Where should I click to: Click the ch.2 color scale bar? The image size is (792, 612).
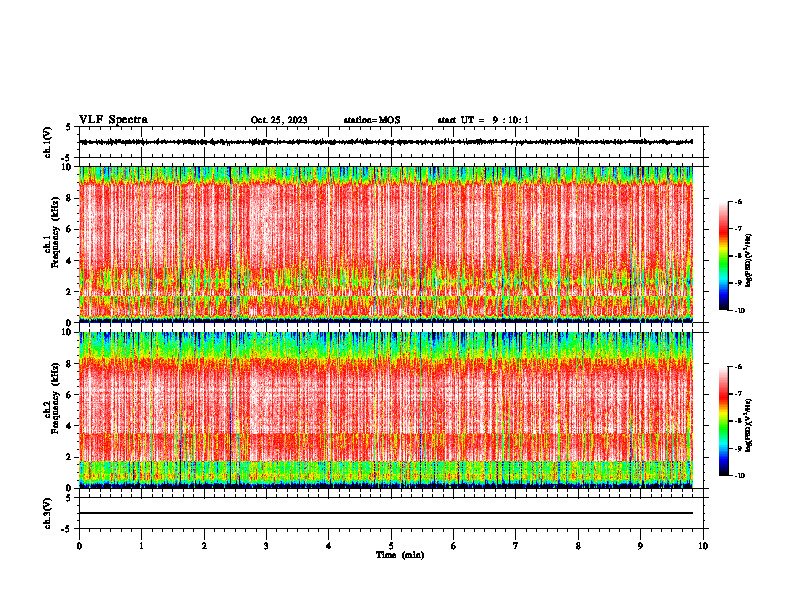tap(723, 421)
